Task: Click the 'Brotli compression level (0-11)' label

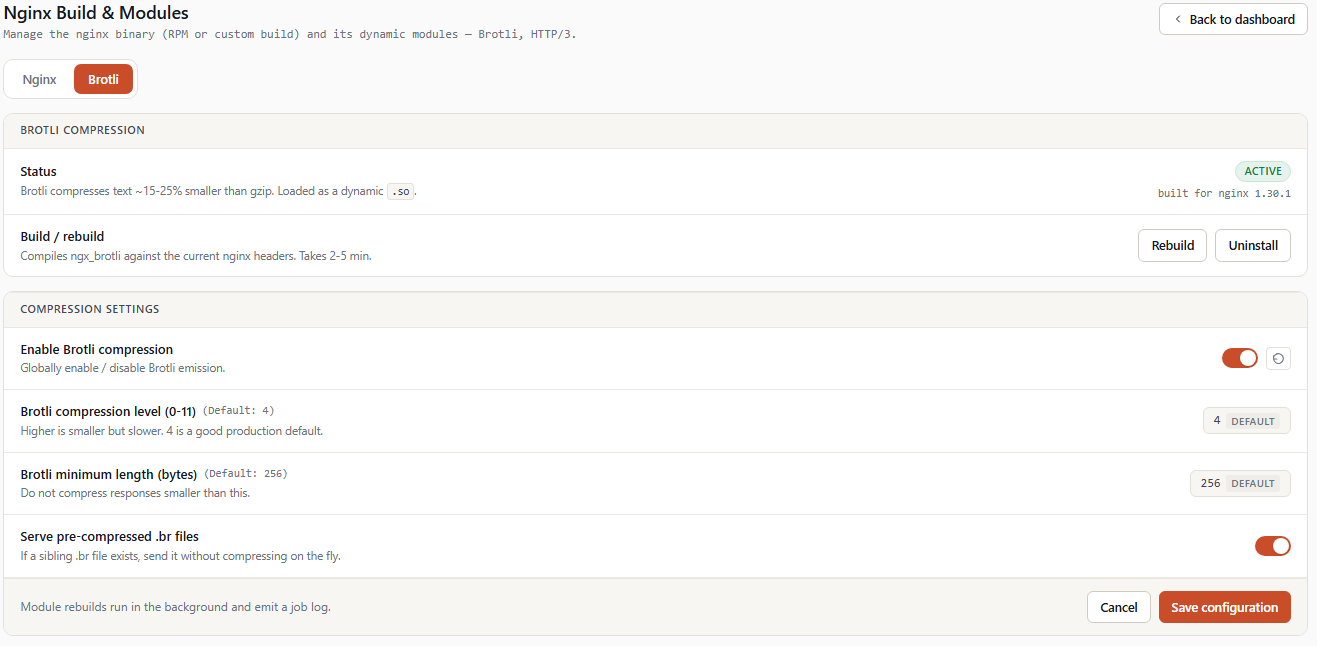Action: point(108,411)
